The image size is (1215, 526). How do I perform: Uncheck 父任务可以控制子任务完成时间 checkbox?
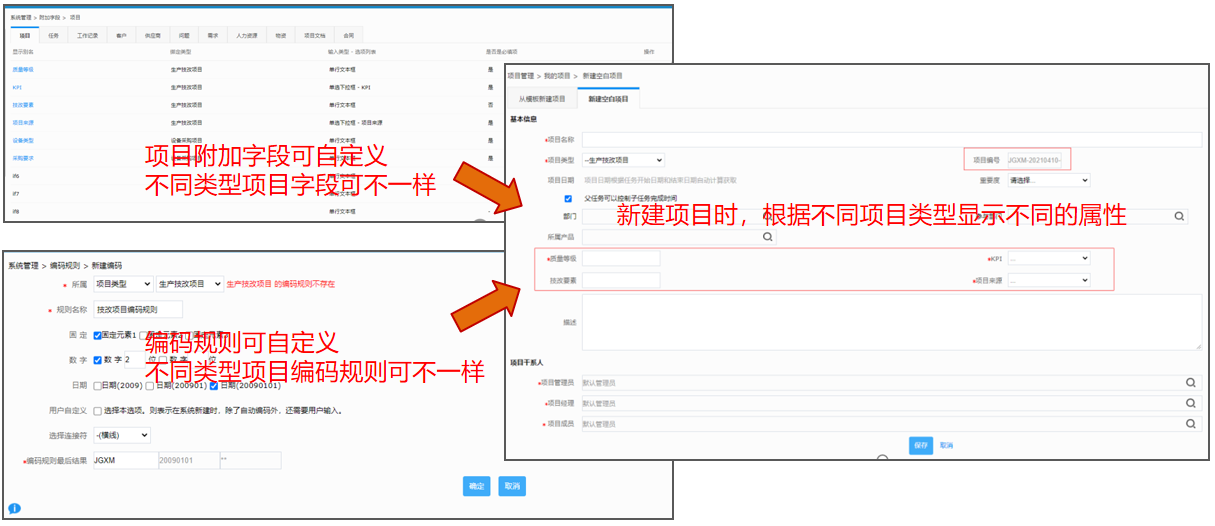pos(568,199)
